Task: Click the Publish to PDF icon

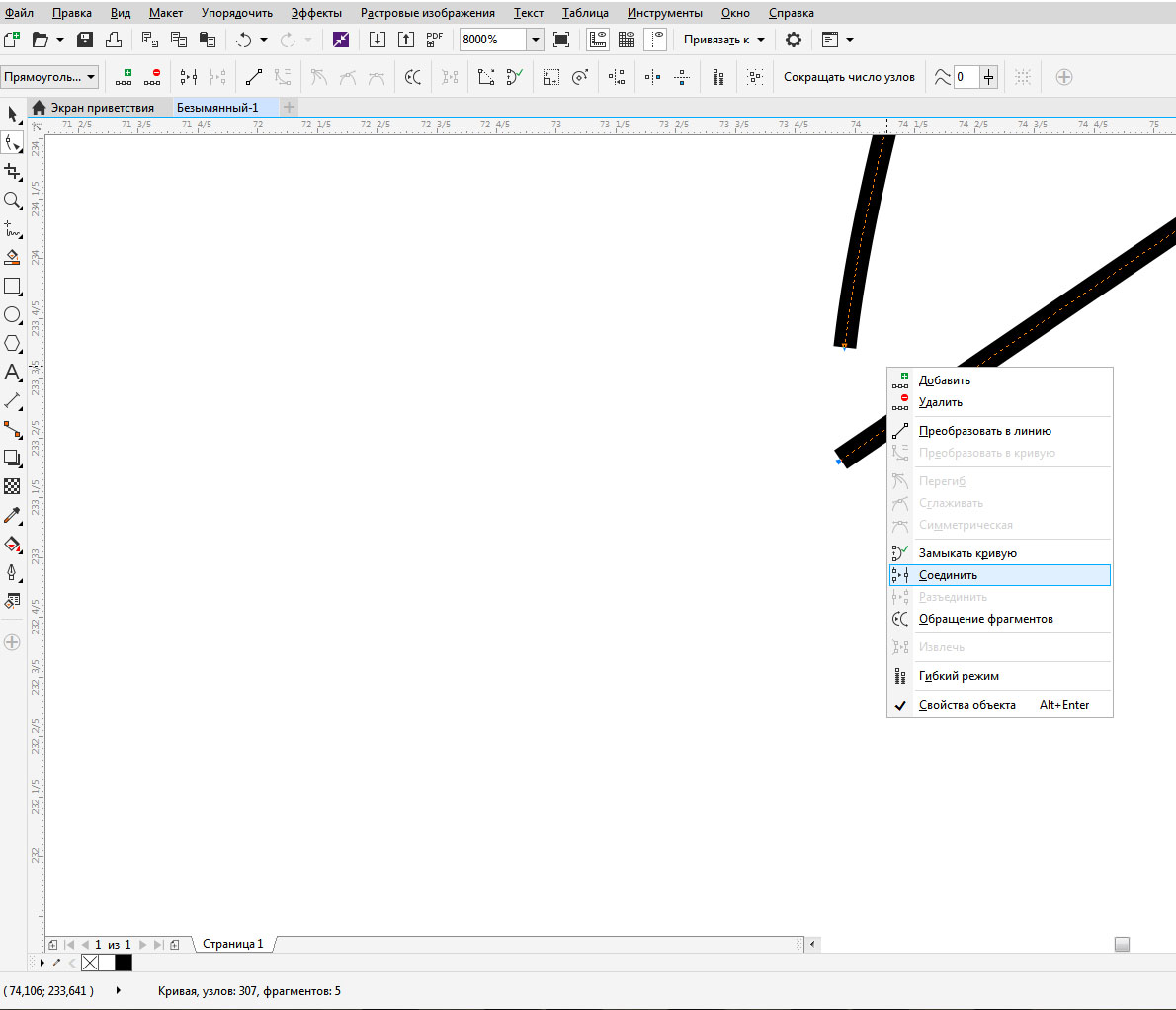Action: (434, 40)
